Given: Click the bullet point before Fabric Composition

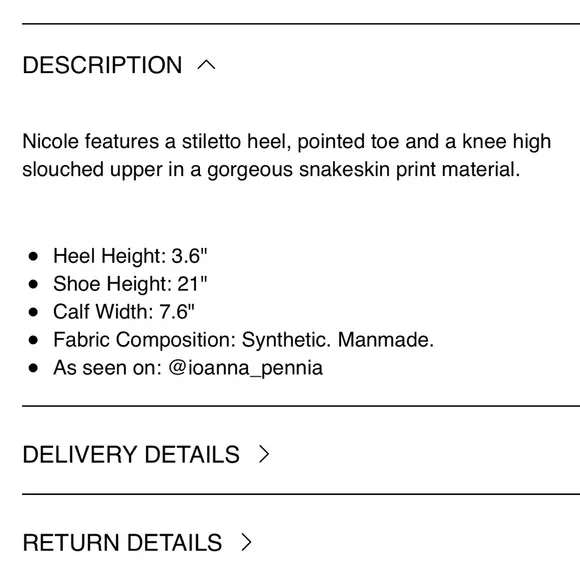Looking at the screenshot, I should pos(33,340).
